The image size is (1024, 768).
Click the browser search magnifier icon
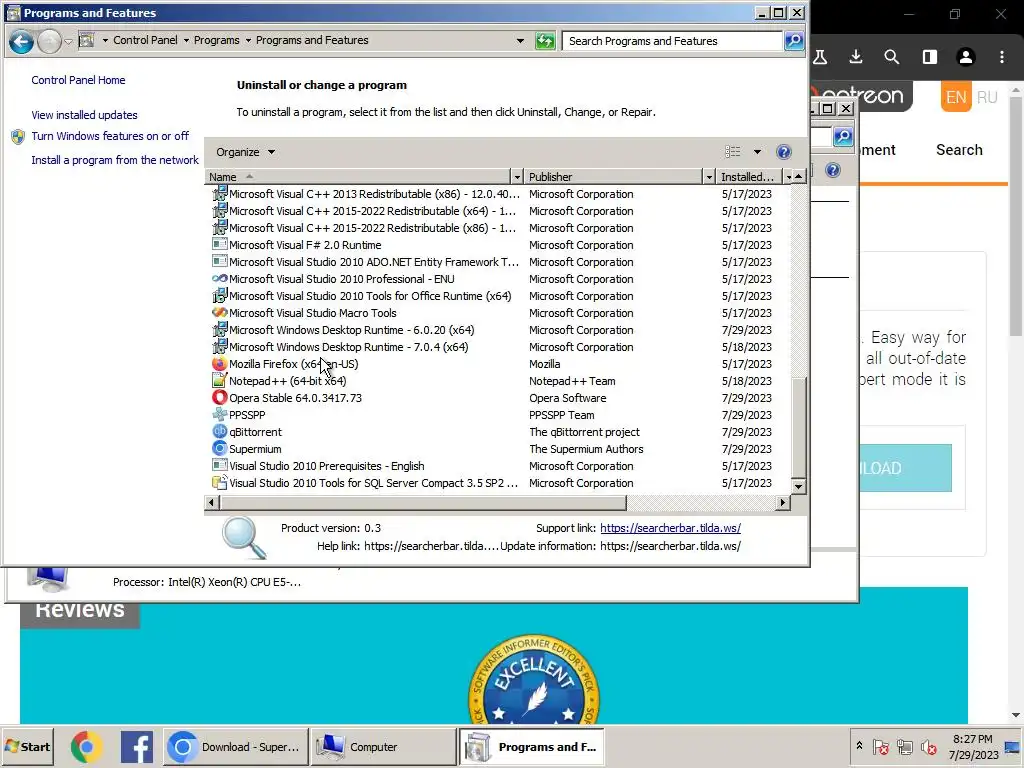892,57
